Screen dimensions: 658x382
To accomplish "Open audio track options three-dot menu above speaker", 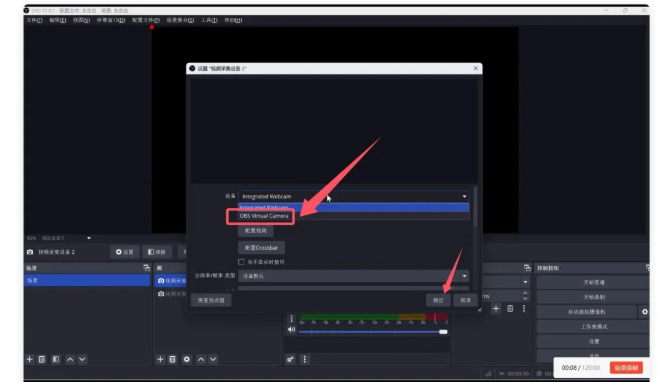I will (x=292, y=319).
